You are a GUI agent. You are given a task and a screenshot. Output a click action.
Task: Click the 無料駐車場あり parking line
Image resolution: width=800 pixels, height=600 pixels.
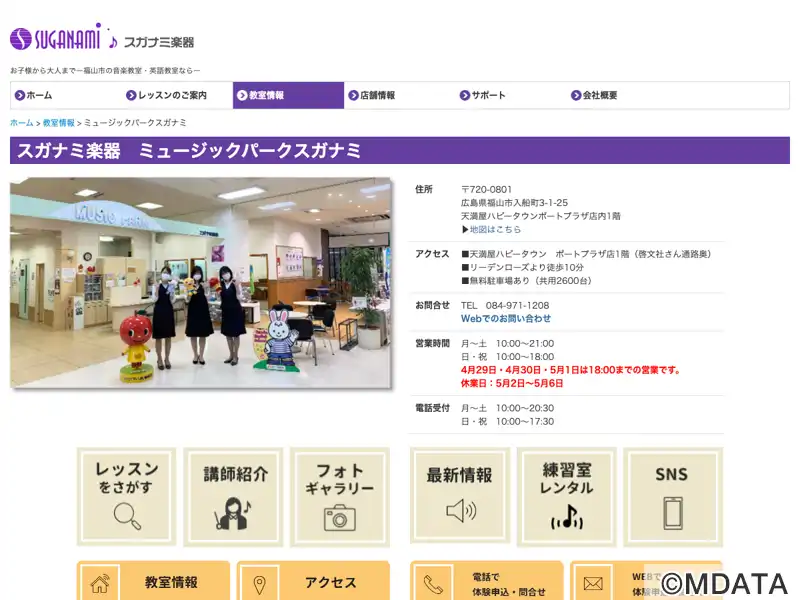[527, 281]
